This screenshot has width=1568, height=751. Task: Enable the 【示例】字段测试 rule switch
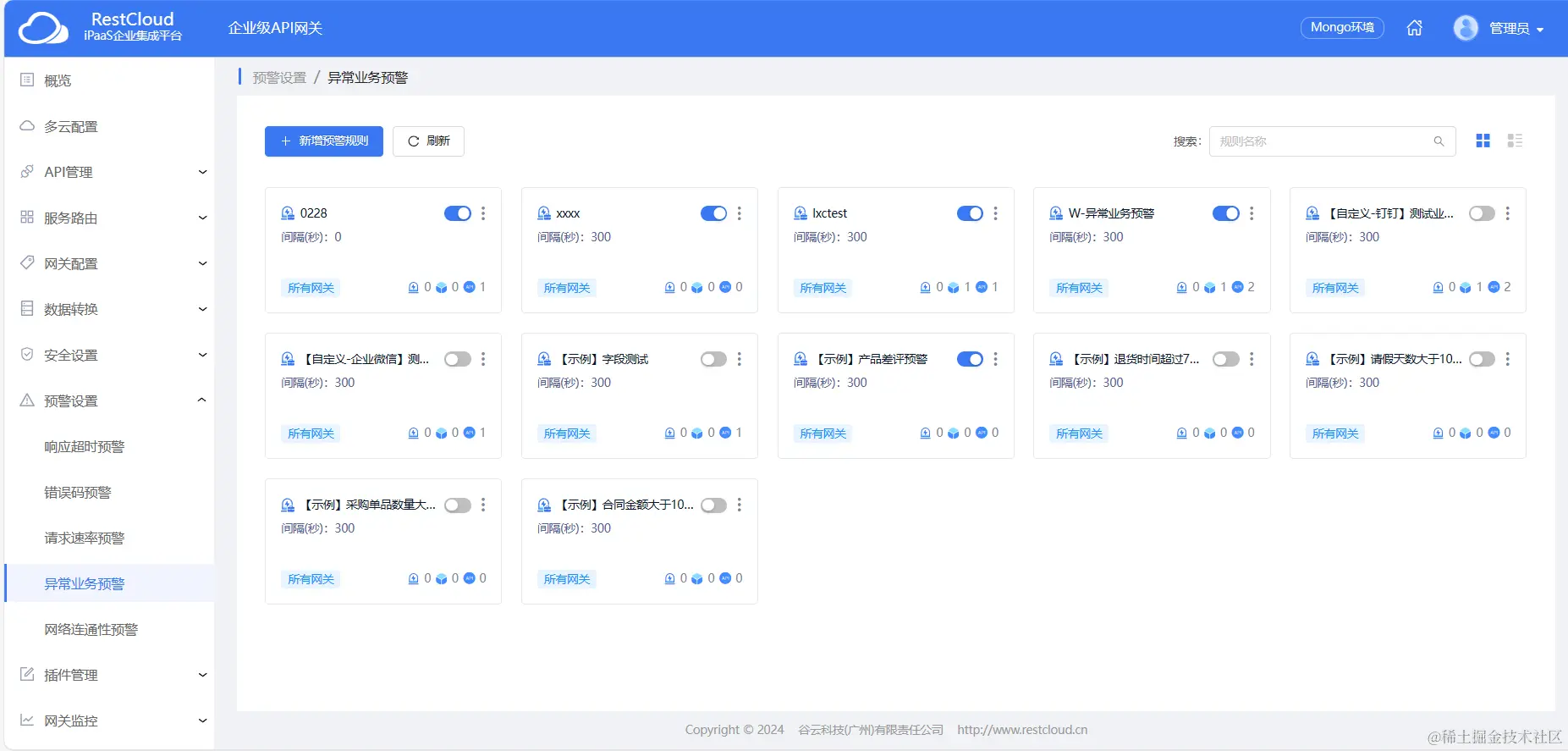pos(714,359)
